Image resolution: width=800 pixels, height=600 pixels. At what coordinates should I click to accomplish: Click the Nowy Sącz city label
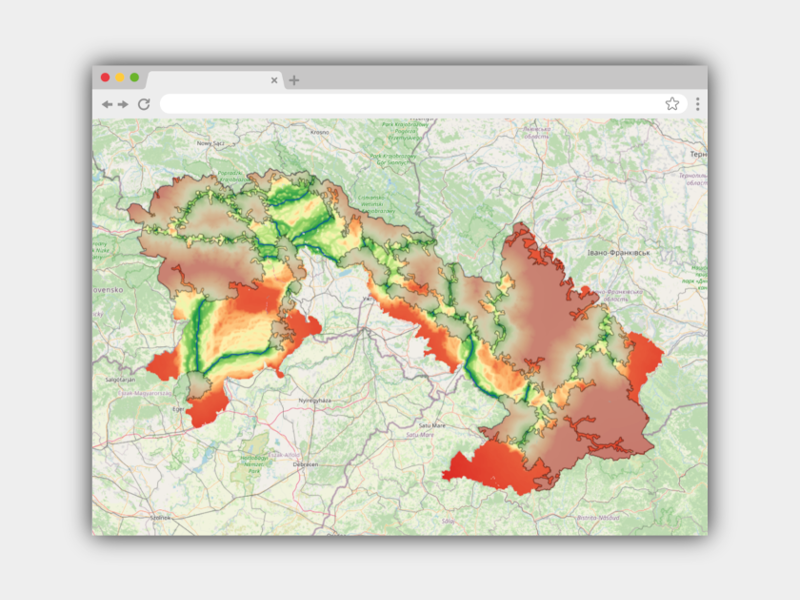coord(211,143)
